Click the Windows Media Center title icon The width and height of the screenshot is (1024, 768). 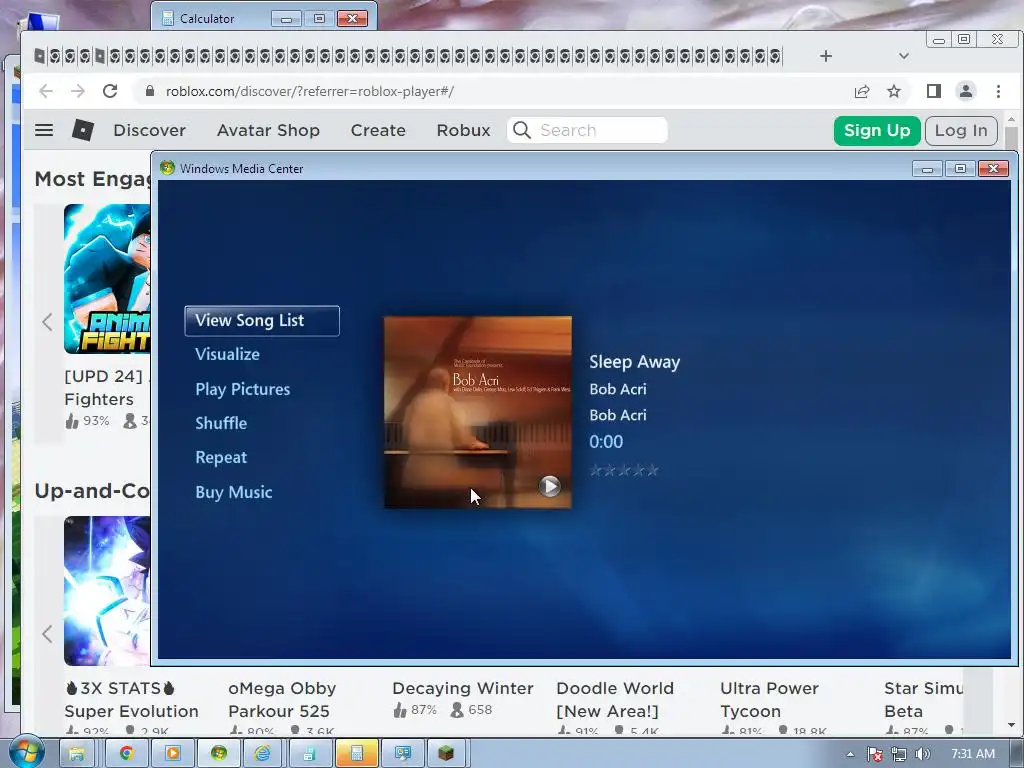coord(168,168)
